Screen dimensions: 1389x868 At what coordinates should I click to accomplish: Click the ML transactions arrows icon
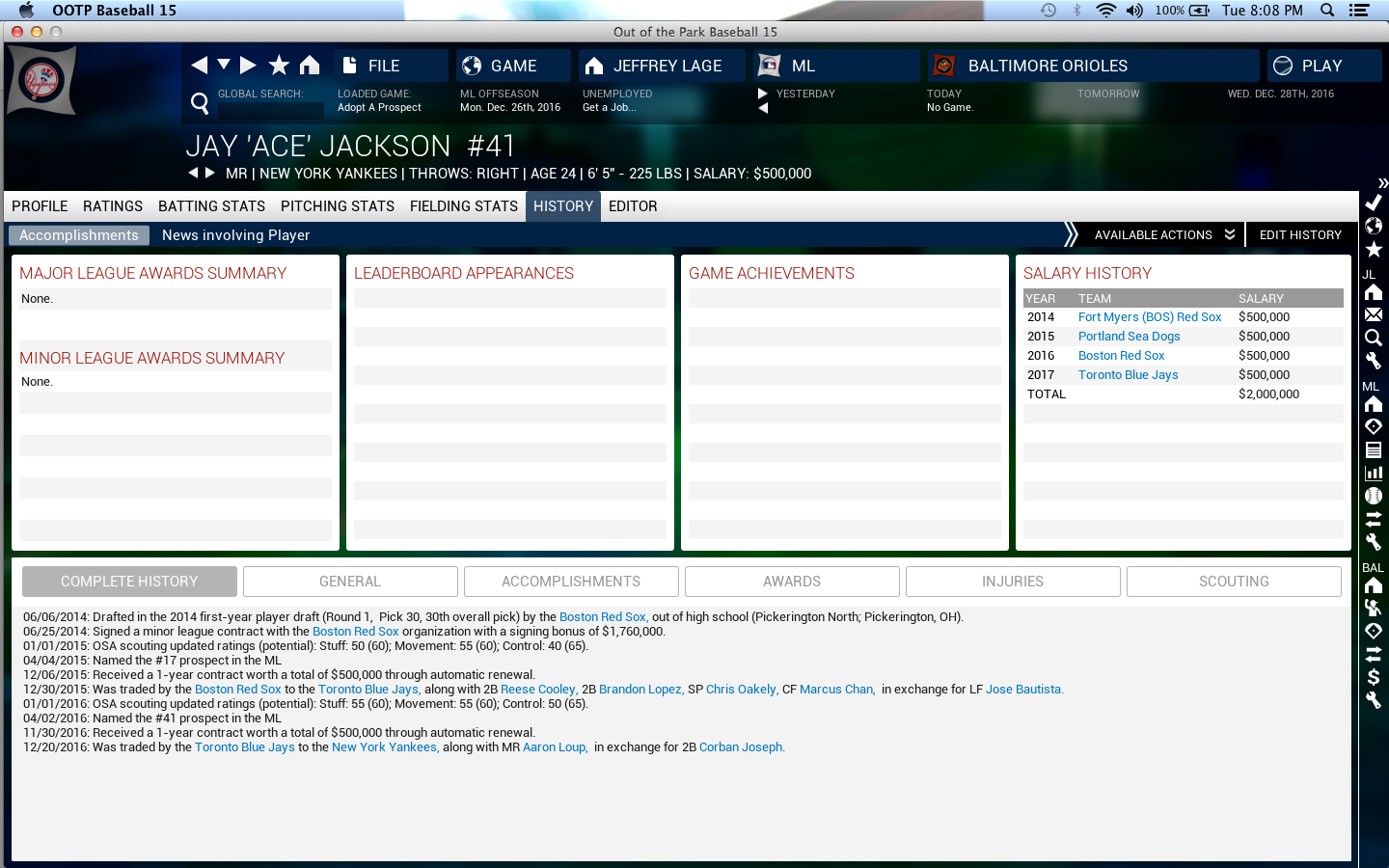pyautogui.click(x=1374, y=519)
